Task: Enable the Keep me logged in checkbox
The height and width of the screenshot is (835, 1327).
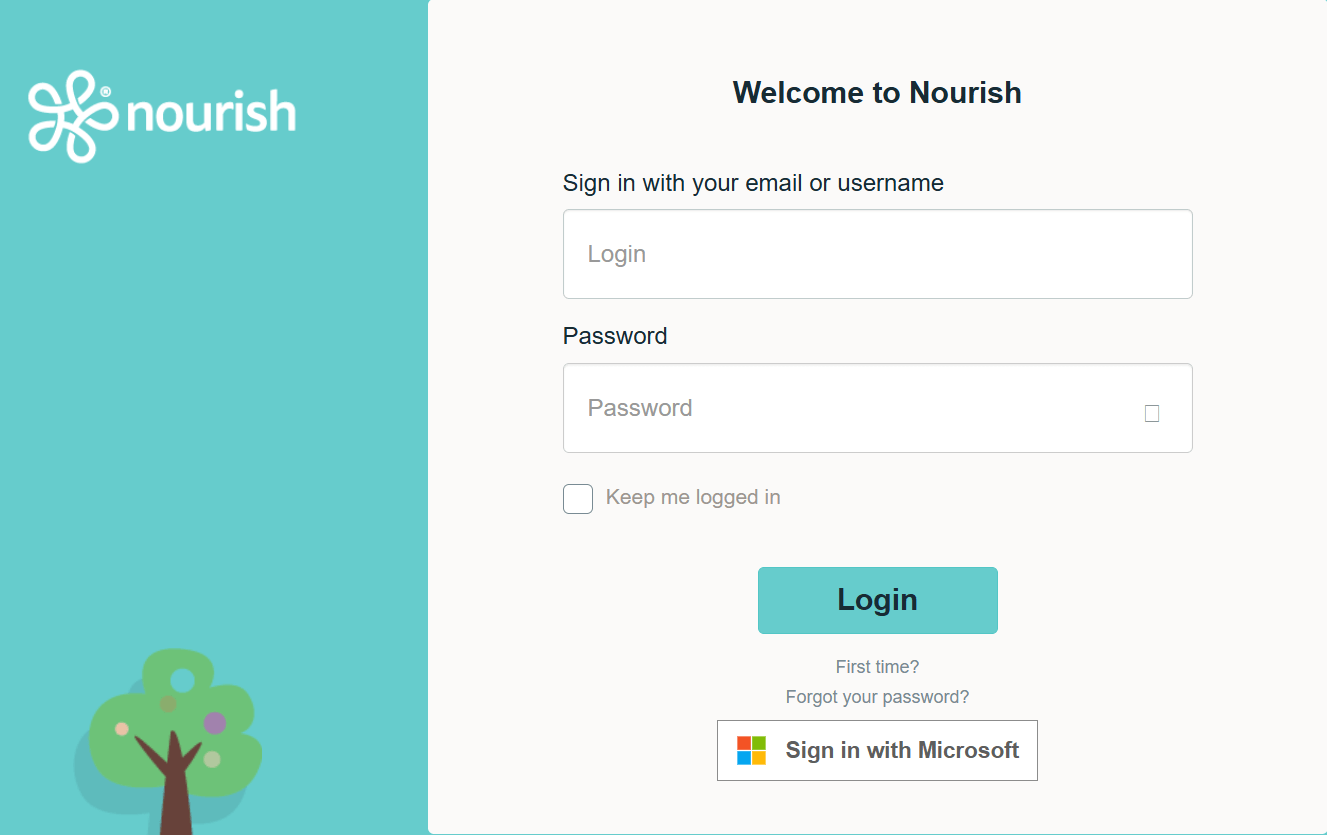Action: [578, 498]
